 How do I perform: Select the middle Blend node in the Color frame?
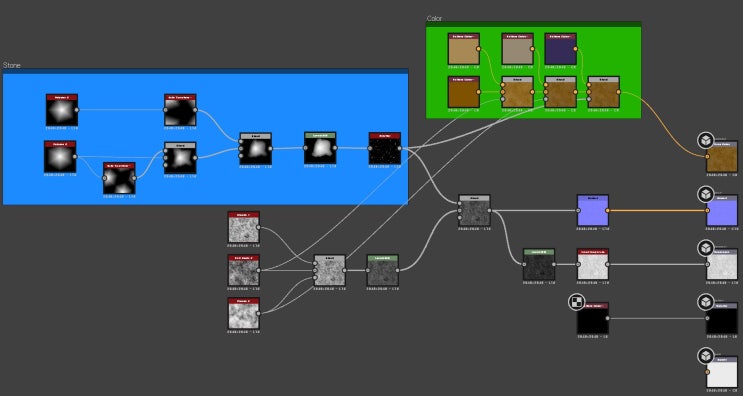[x=561, y=92]
